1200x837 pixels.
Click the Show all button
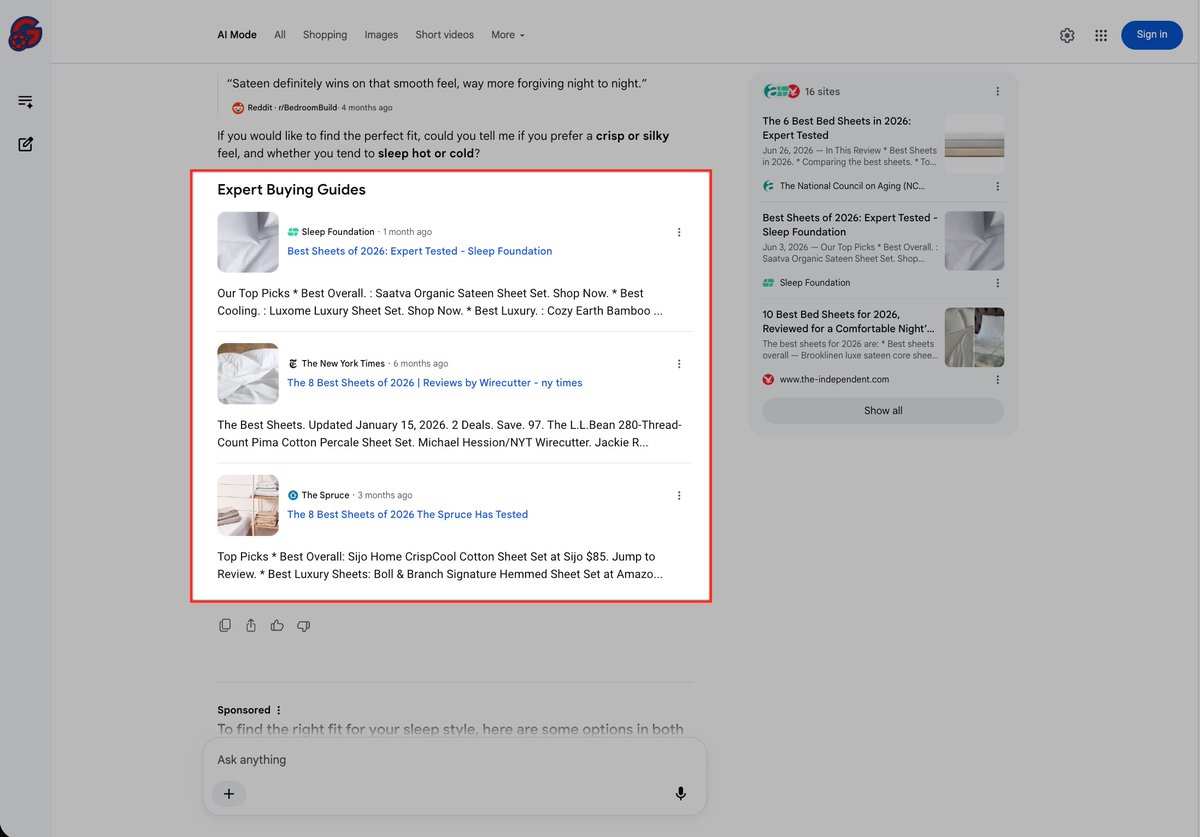pos(883,411)
